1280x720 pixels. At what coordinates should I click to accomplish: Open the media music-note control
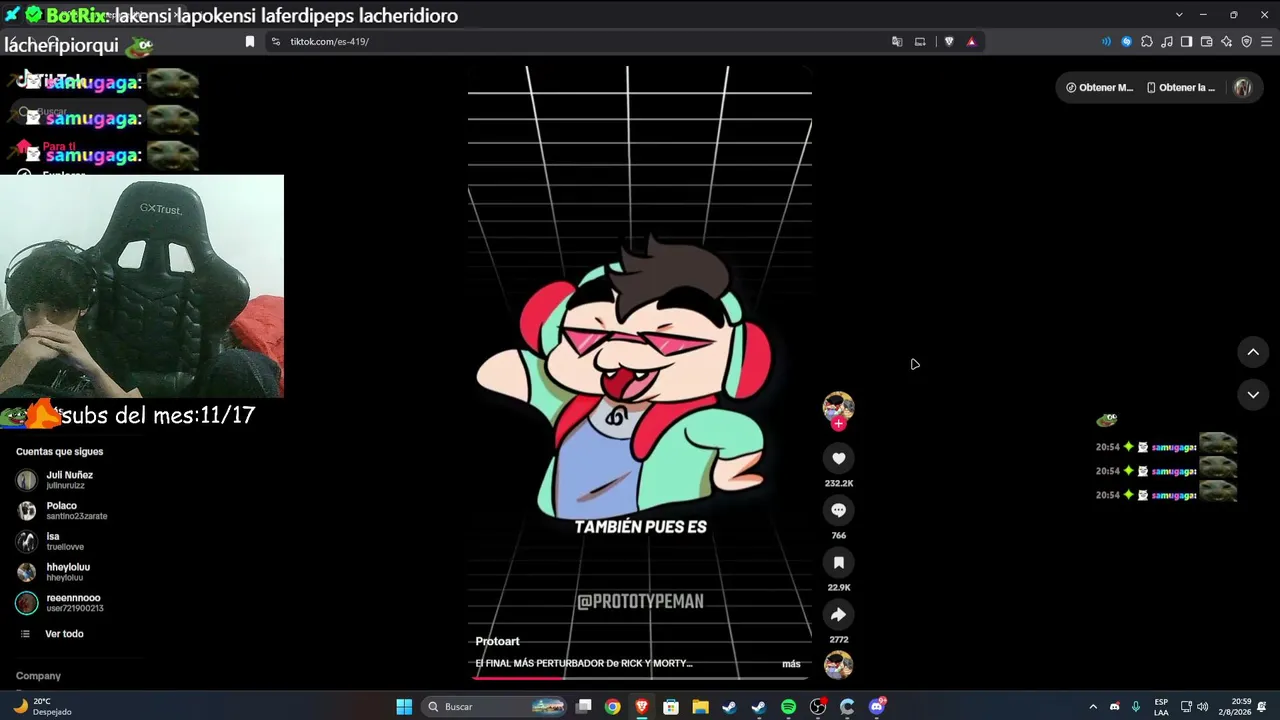[x=1167, y=42]
